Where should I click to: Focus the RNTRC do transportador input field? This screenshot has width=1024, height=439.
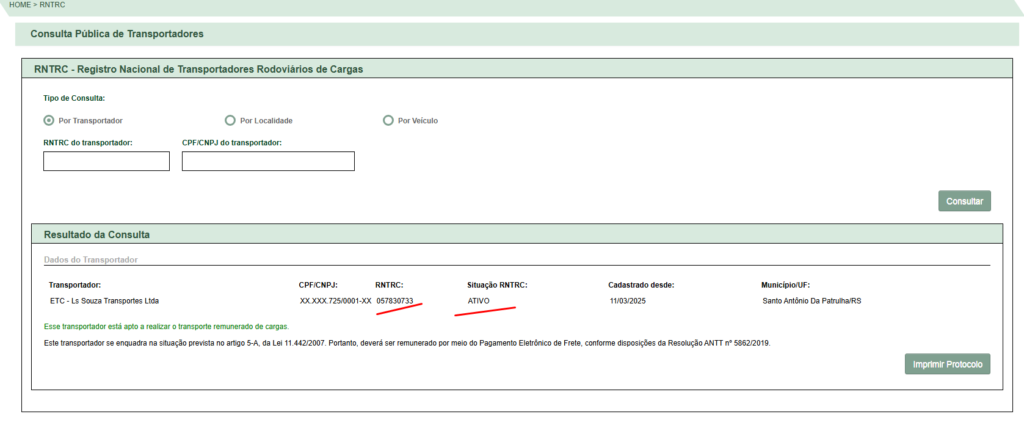tap(106, 161)
